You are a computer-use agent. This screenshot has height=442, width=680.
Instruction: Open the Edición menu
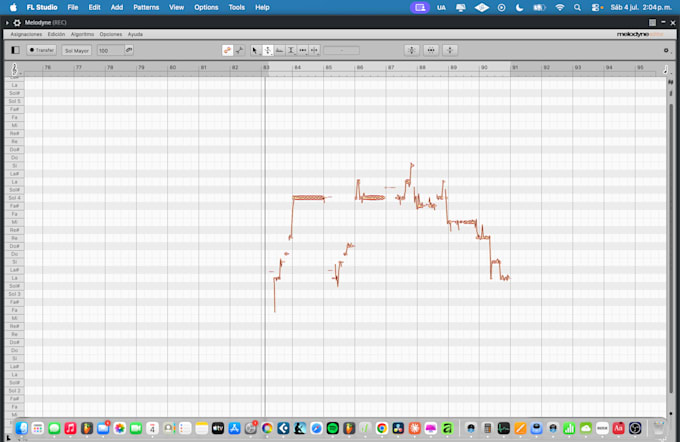pos(56,34)
